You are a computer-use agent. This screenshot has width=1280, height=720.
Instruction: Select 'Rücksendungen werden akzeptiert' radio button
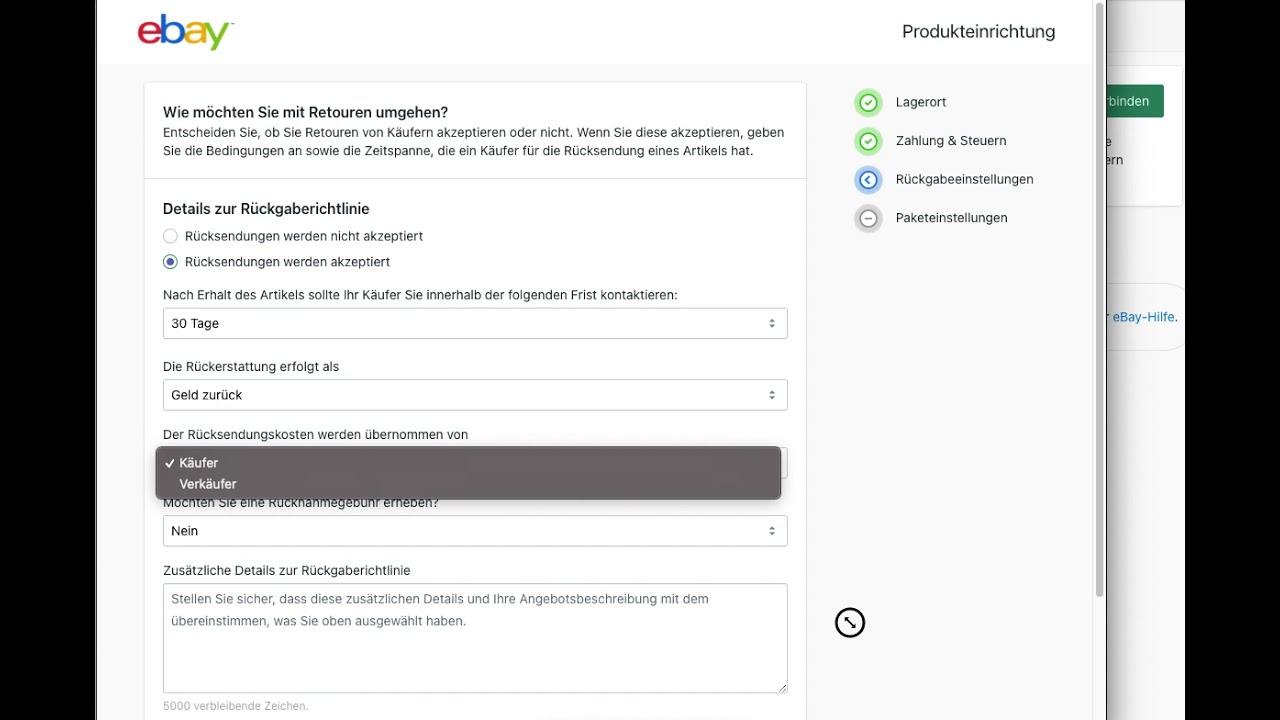pos(170,262)
